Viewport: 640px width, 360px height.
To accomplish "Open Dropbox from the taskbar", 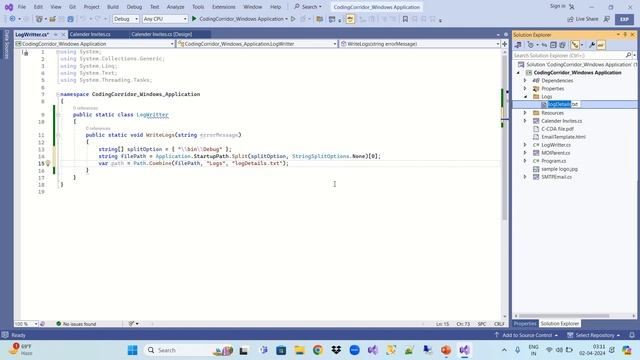I will 336,350.
